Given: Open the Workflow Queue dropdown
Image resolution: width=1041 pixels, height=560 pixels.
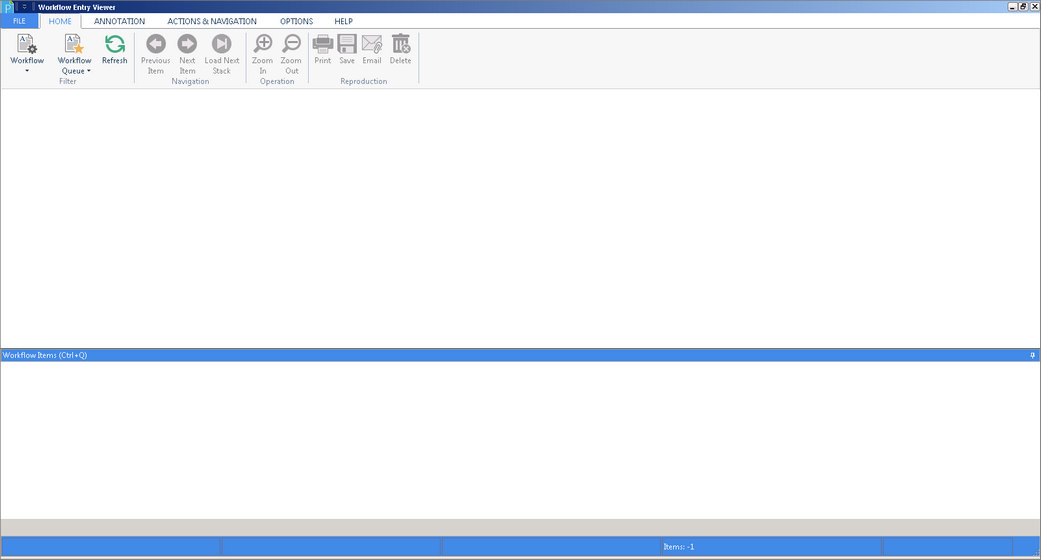Looking at the screenshot, I should click(x=74, y=54).
